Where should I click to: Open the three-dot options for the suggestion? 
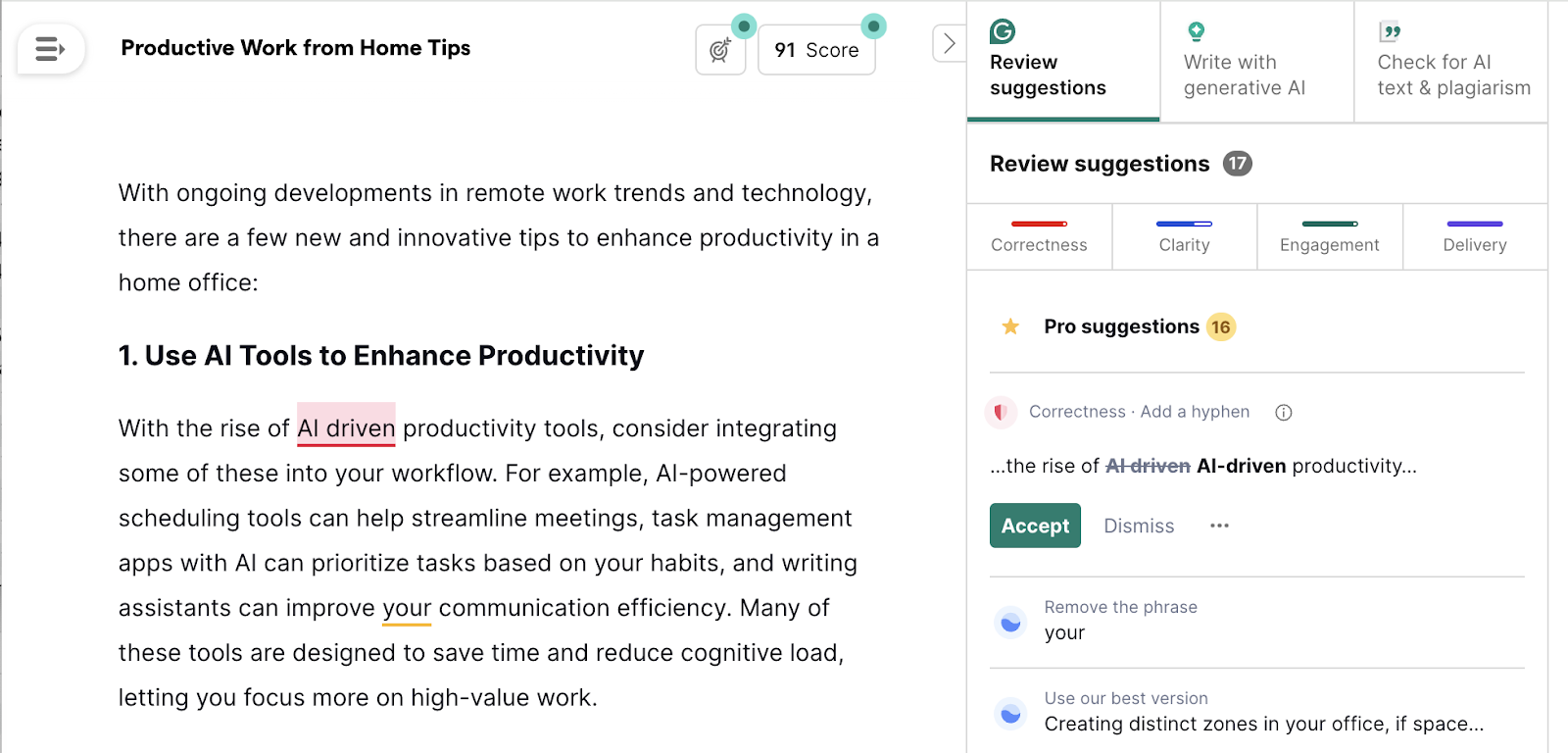(1218, 526)
